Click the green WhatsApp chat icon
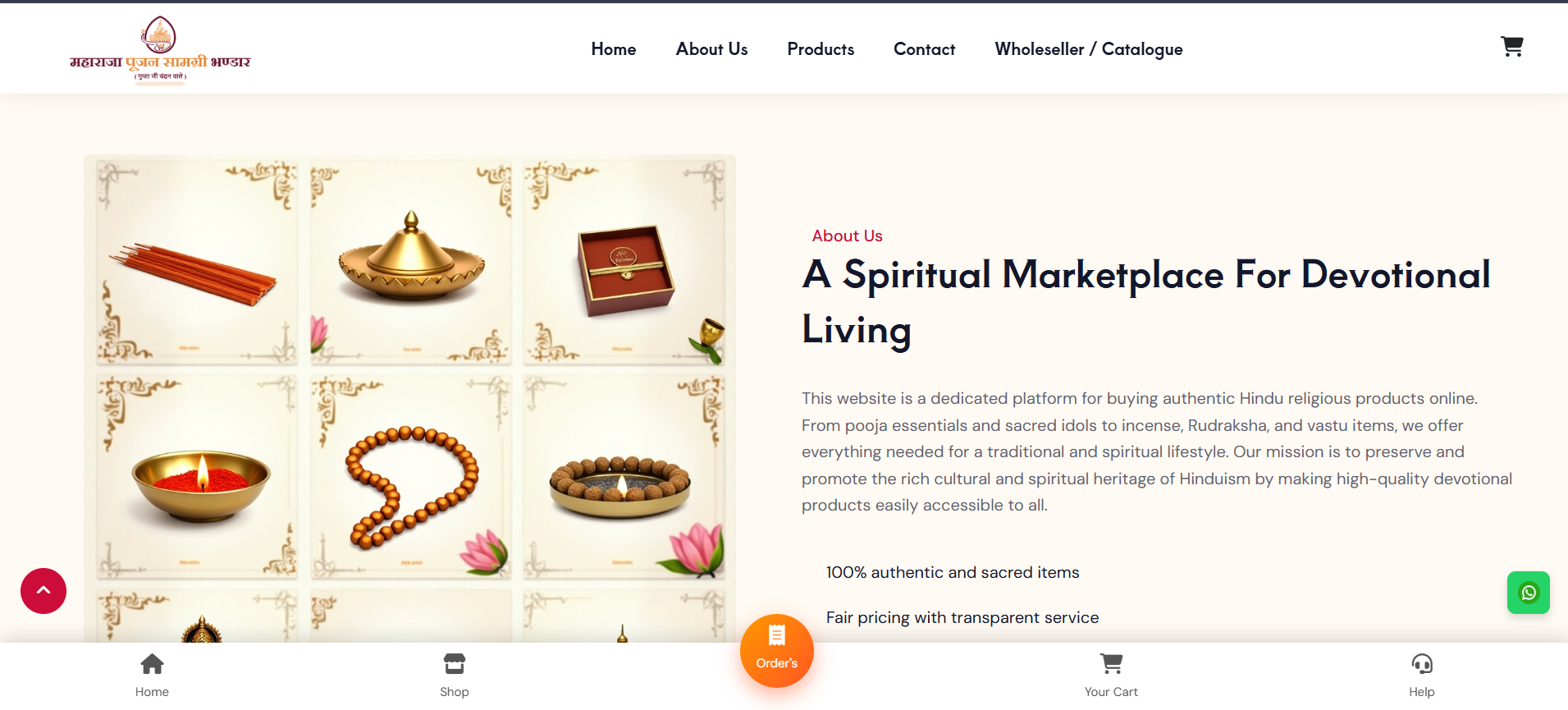This screenshot has height=710, width=1568. pos(1528,593)
